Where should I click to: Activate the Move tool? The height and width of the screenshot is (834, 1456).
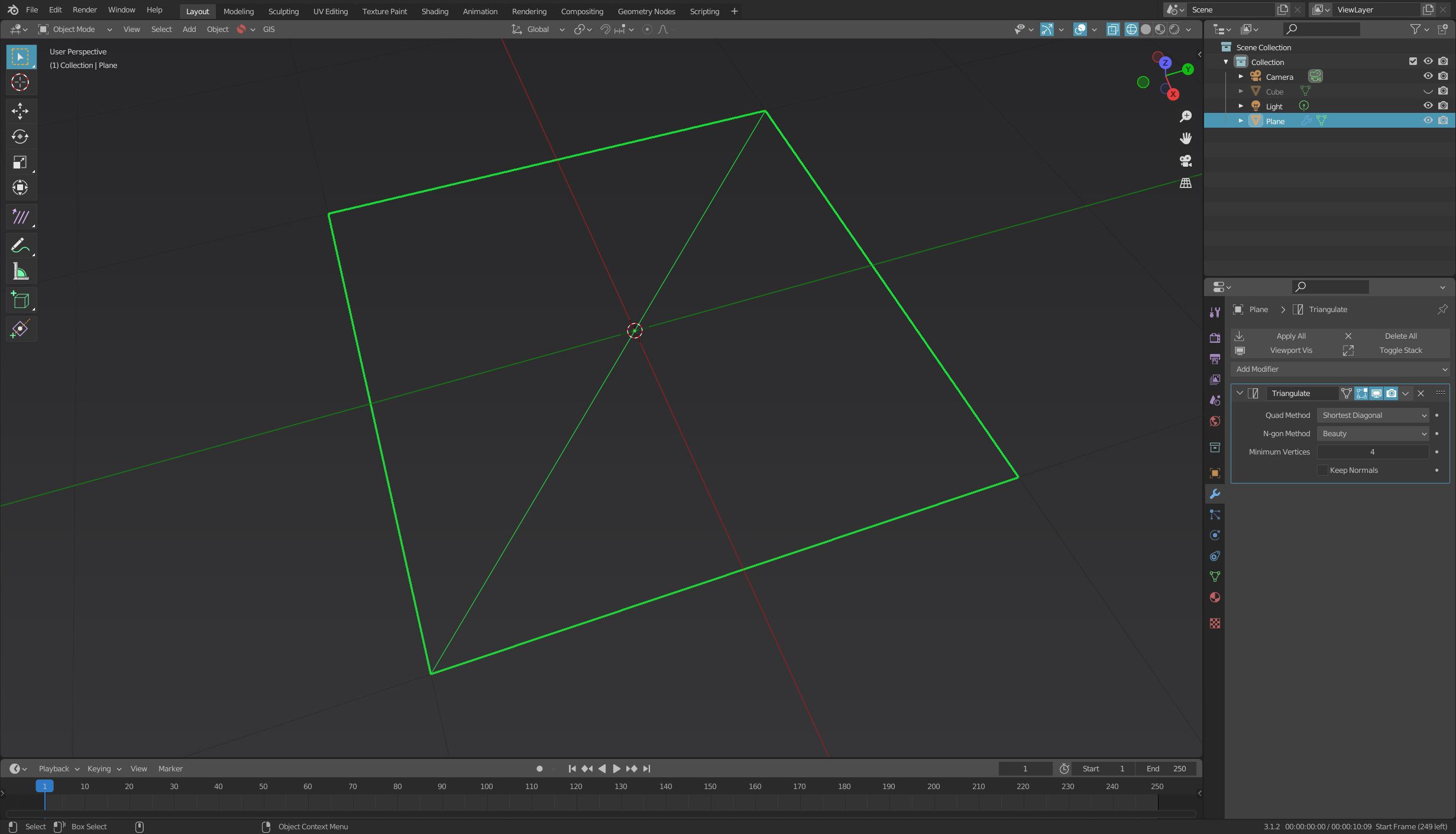point(20,111)
